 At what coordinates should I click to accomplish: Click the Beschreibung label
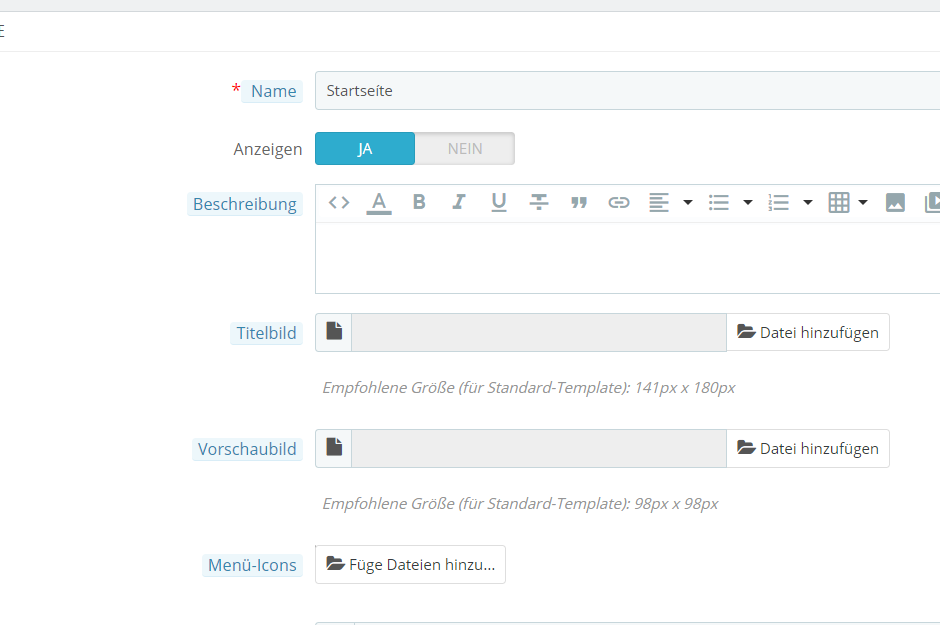coord(245,204)
